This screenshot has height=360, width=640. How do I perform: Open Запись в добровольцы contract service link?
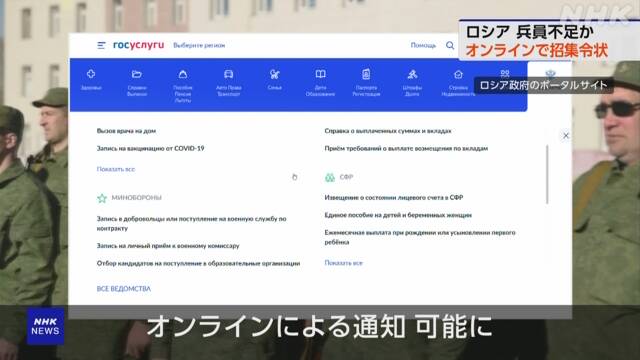click(191, 224)
